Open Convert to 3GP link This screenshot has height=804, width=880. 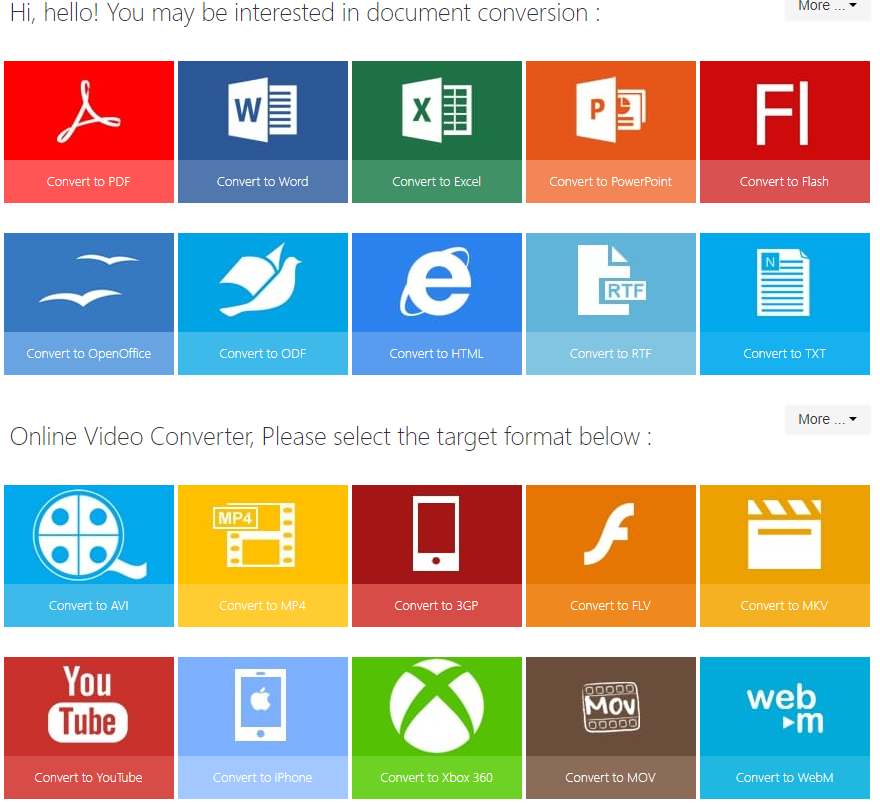pos(437,605)
